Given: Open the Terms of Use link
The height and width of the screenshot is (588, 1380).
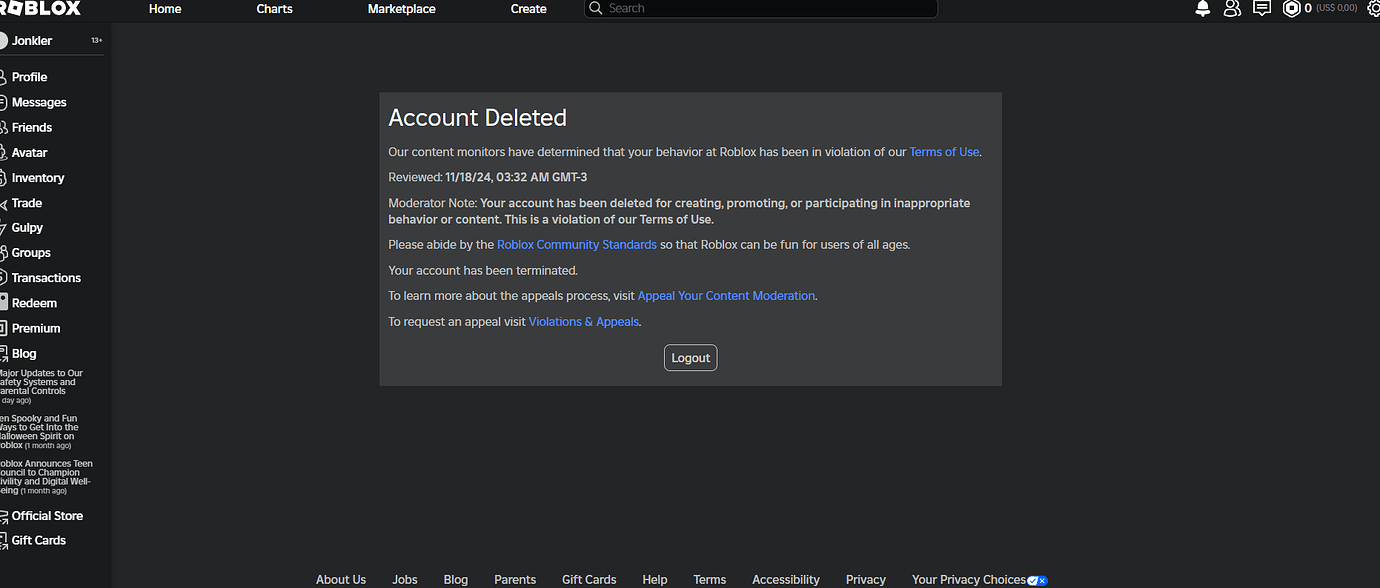Looking at the screenshot, I should click(943, 151).
